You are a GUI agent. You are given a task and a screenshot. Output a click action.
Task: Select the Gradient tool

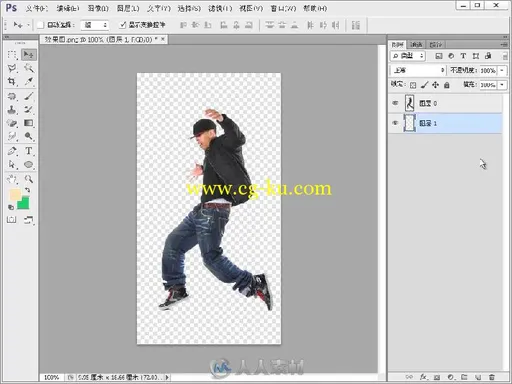tap(29, 123)
